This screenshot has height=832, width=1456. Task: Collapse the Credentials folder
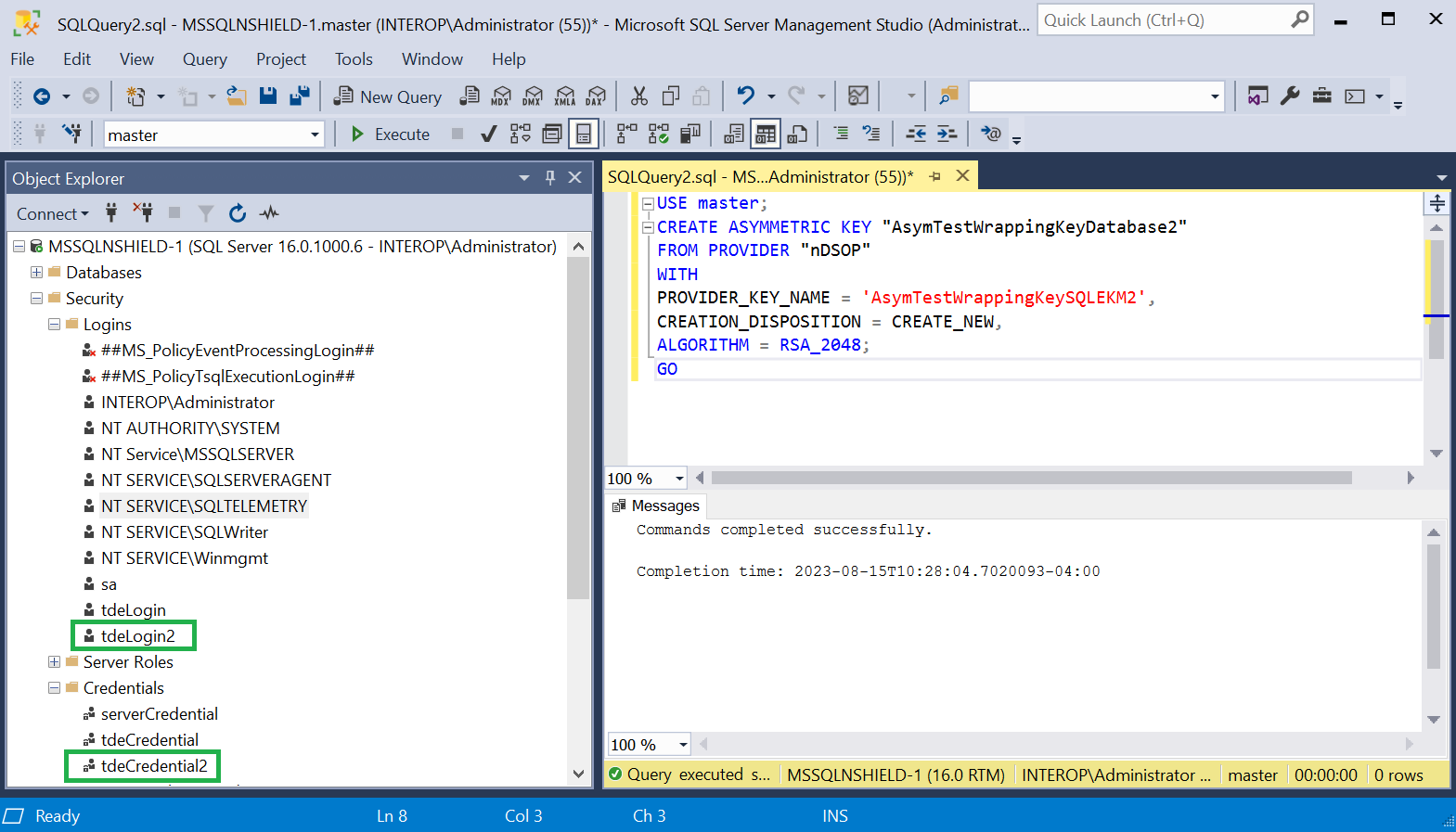pos(54,688)
